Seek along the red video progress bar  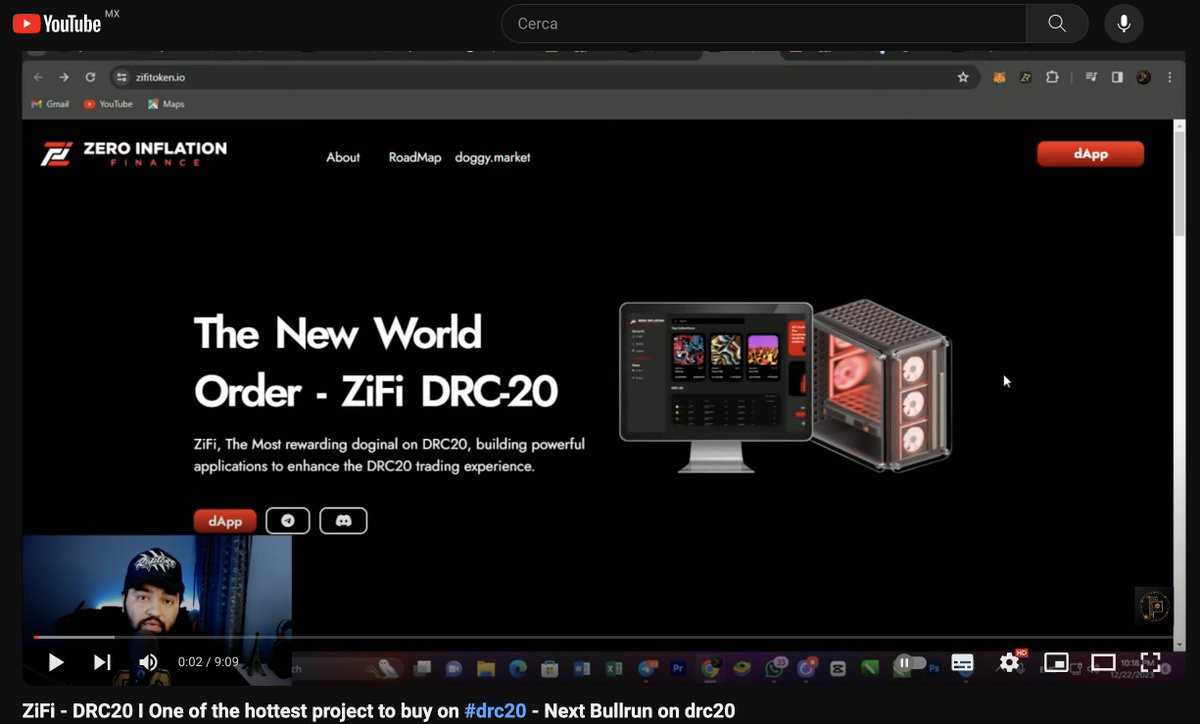point(602,637)
